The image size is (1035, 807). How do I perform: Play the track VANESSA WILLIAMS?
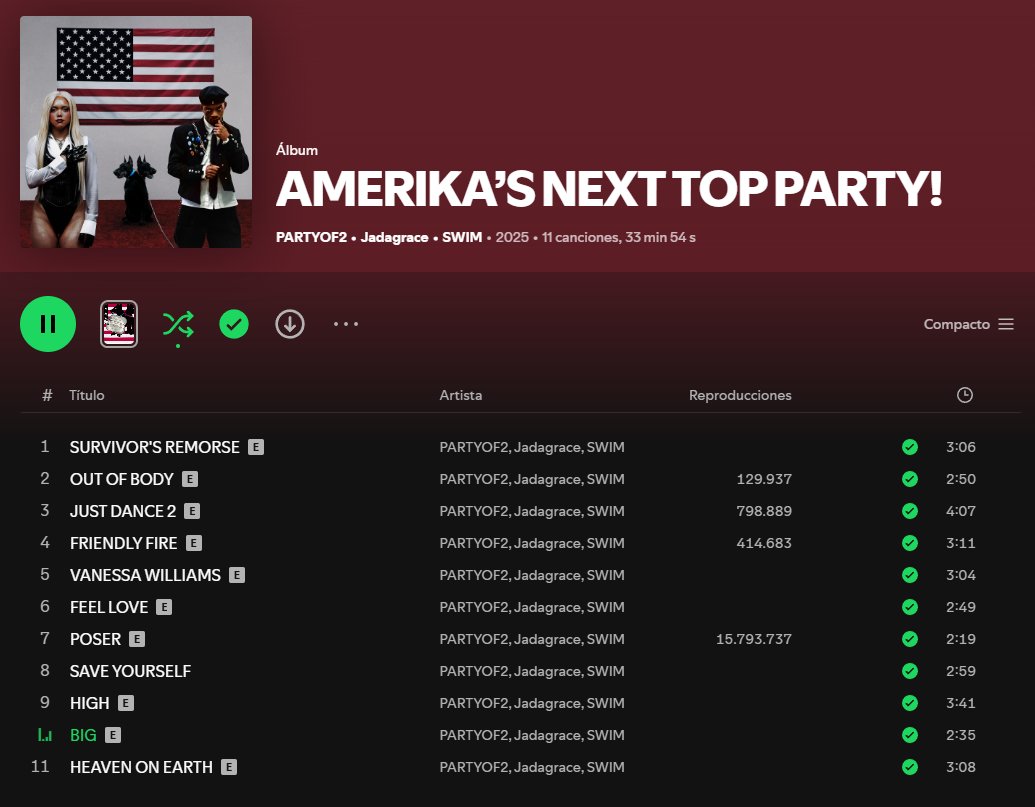(145, 575)
